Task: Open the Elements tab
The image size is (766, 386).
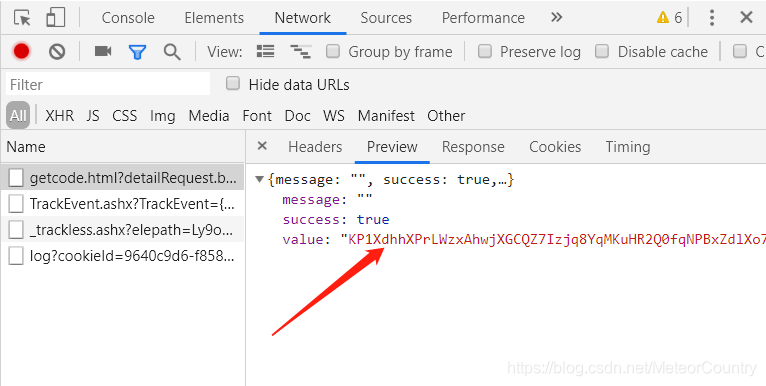Action: click(214, 18)
